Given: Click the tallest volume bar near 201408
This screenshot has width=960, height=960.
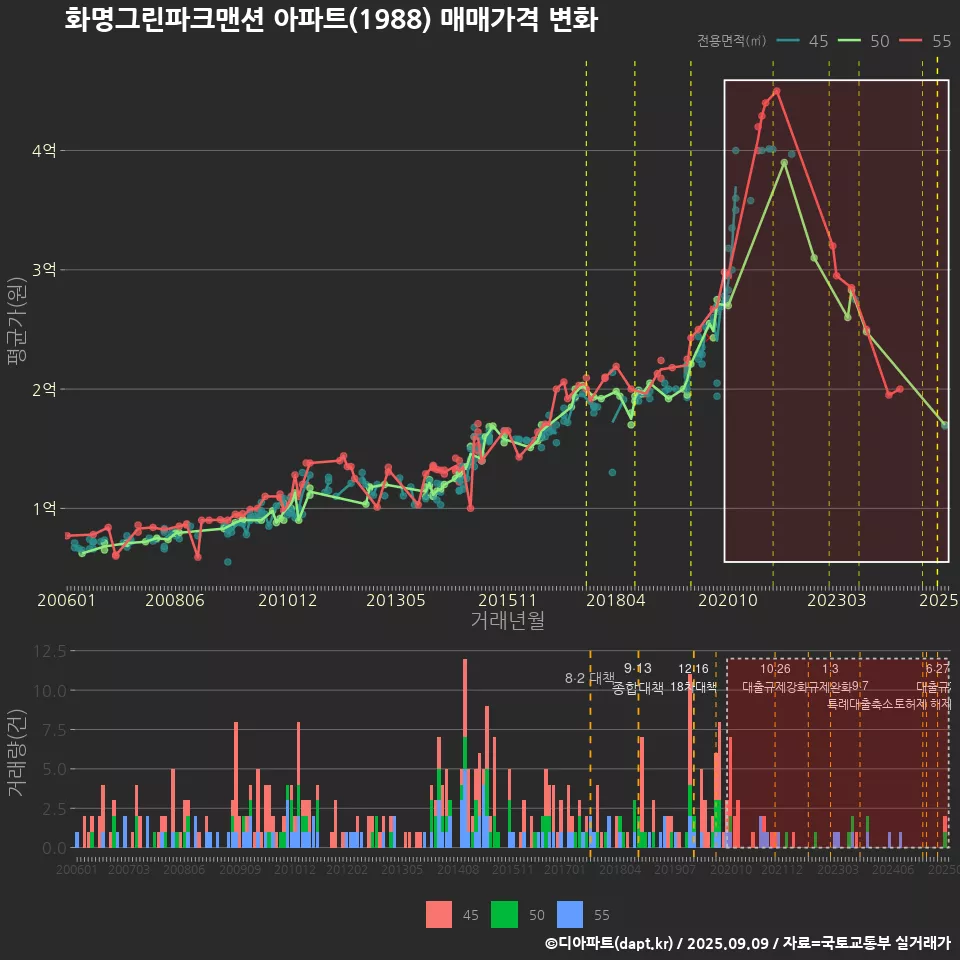Looking at the screenshot, I should coord(465,753).
